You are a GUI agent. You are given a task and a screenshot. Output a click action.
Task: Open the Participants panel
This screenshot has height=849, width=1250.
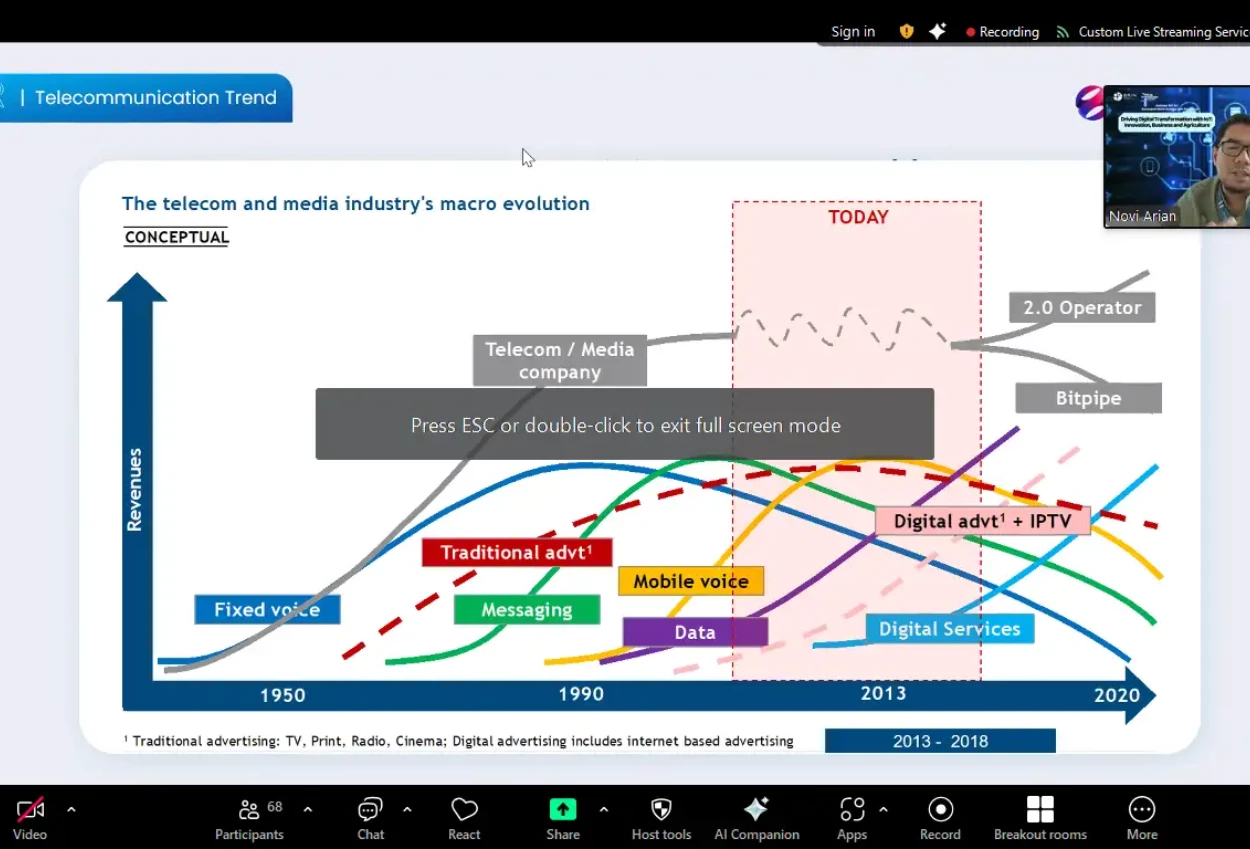pyautogui.click(x=250, y=818)
